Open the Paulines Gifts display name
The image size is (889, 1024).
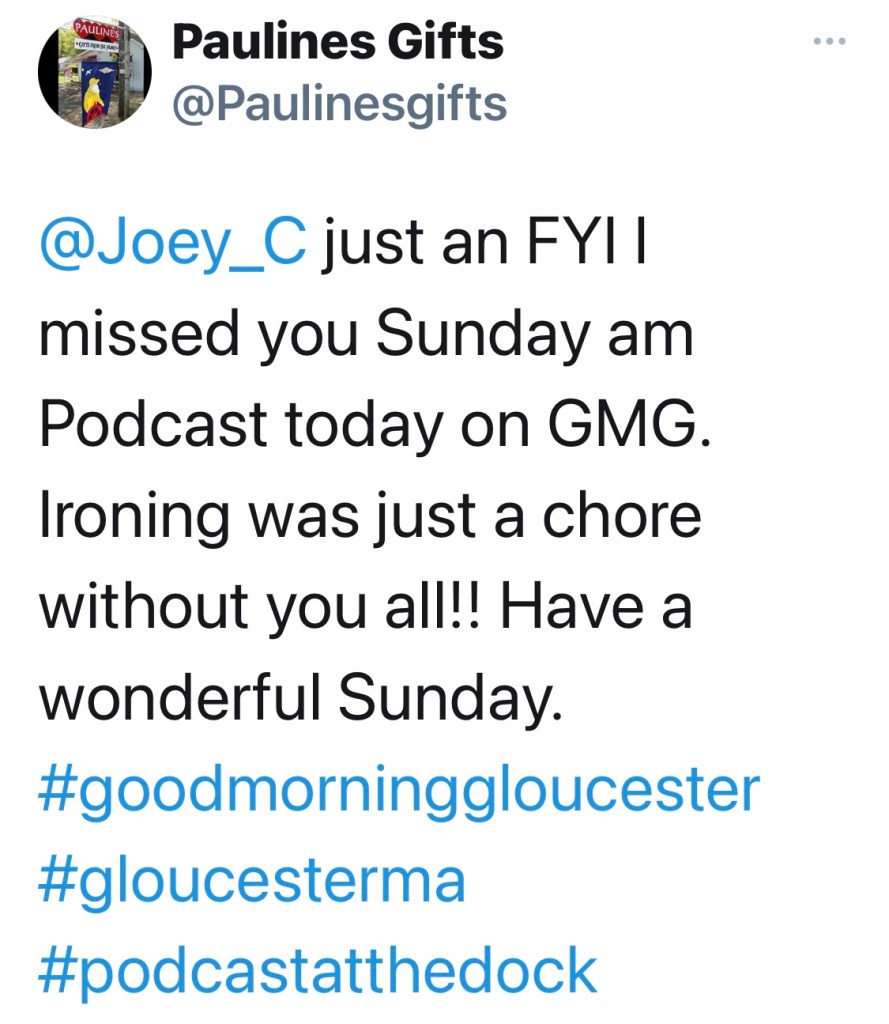tap(338, 43)
